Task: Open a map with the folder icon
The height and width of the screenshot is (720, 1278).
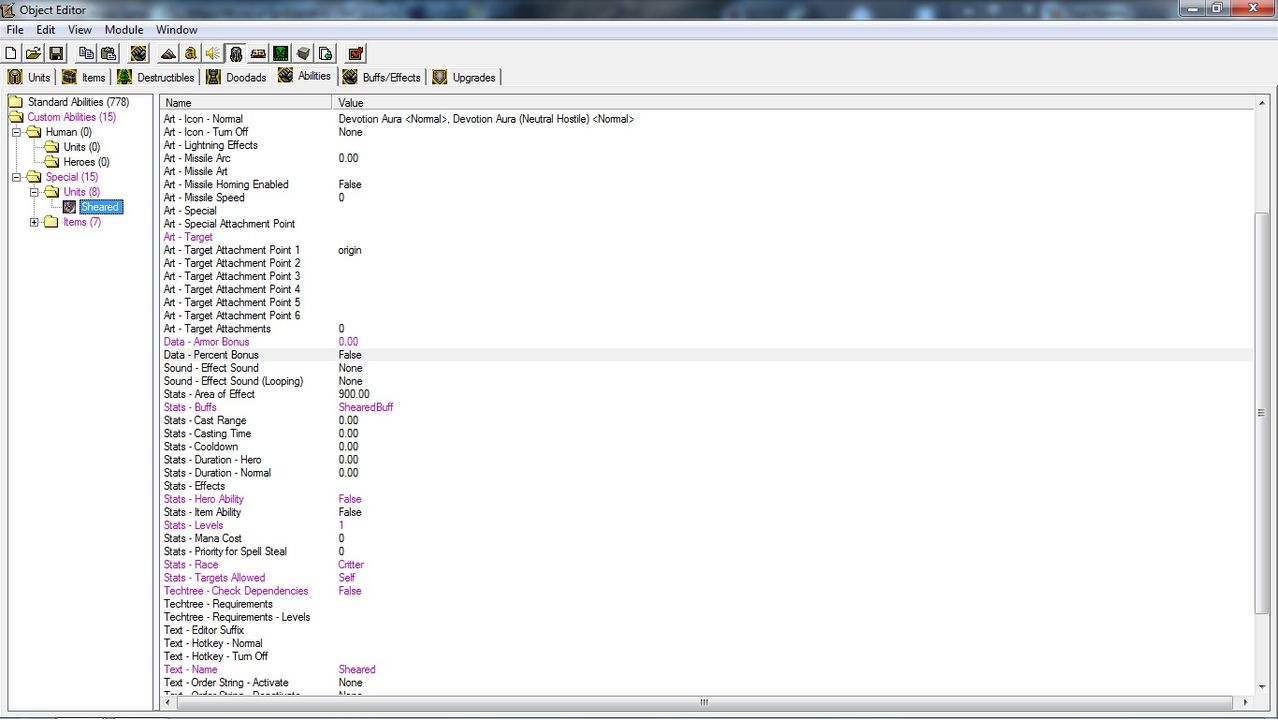Action: click(x=34, y=53)
